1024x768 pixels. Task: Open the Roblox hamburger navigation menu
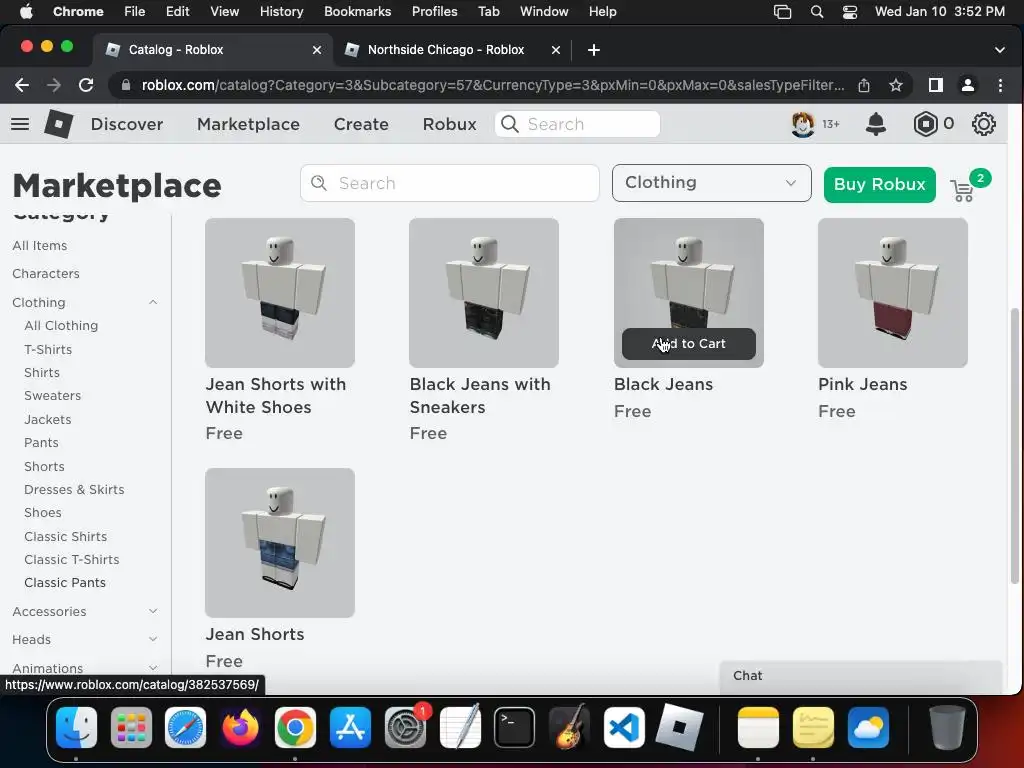[x=20, y=123]
